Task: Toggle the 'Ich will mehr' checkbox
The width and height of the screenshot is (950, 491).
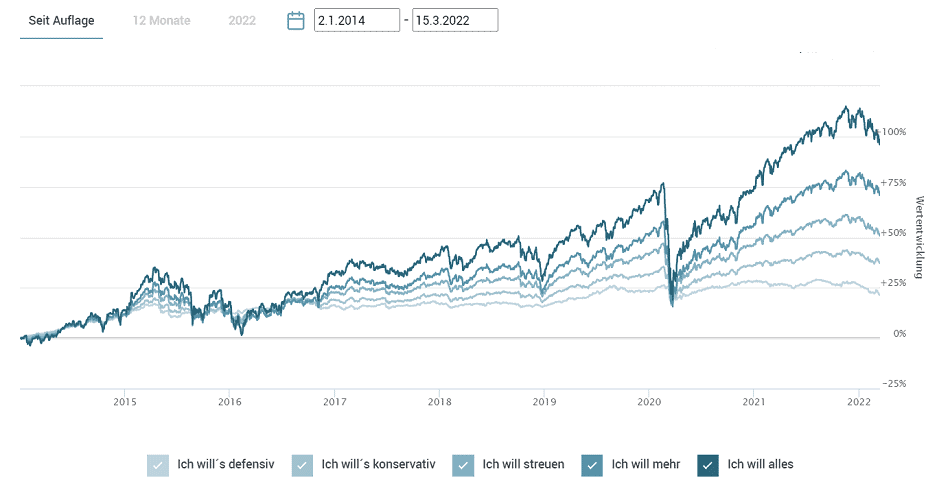Action: click(591, 466)
